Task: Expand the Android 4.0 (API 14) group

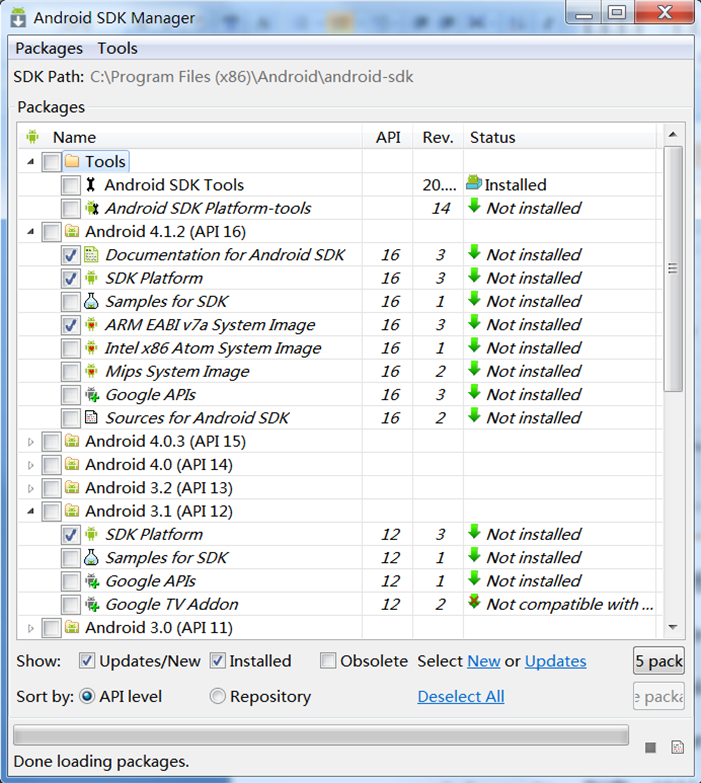Action: [30, 465]
